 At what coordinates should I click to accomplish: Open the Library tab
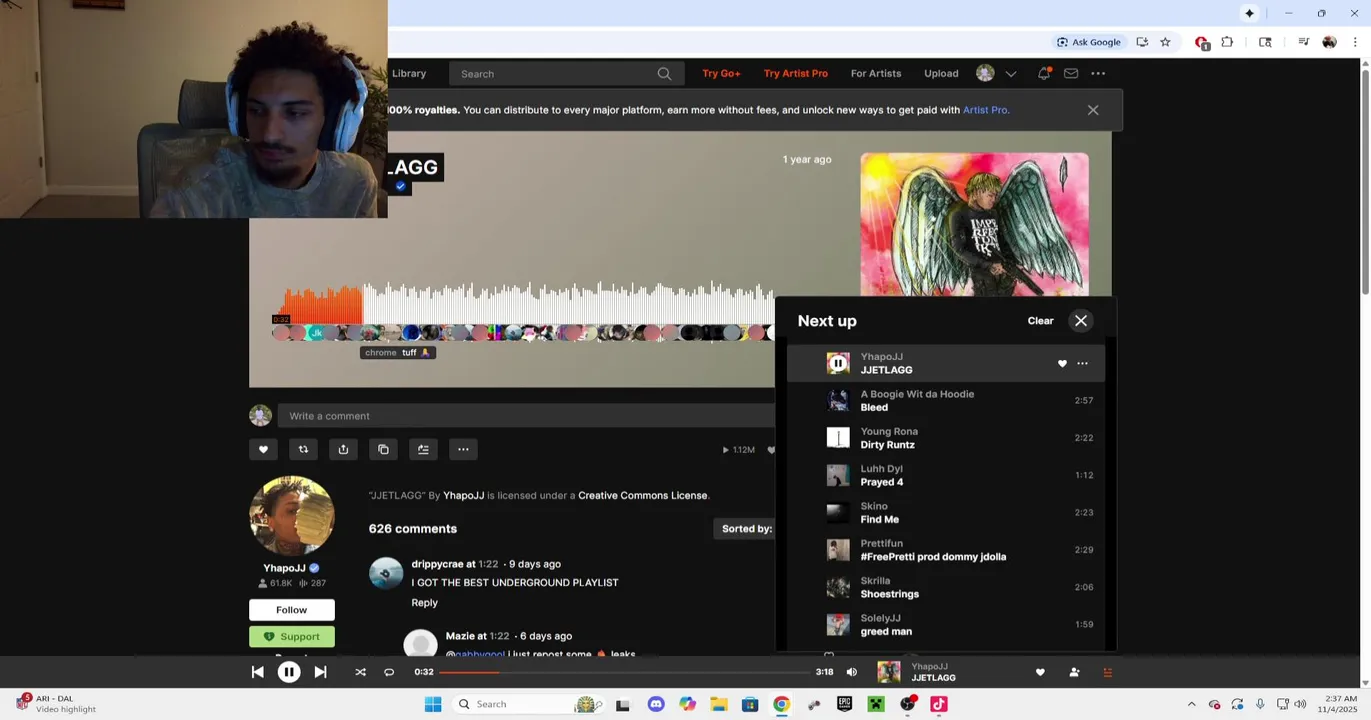(409, 73)
